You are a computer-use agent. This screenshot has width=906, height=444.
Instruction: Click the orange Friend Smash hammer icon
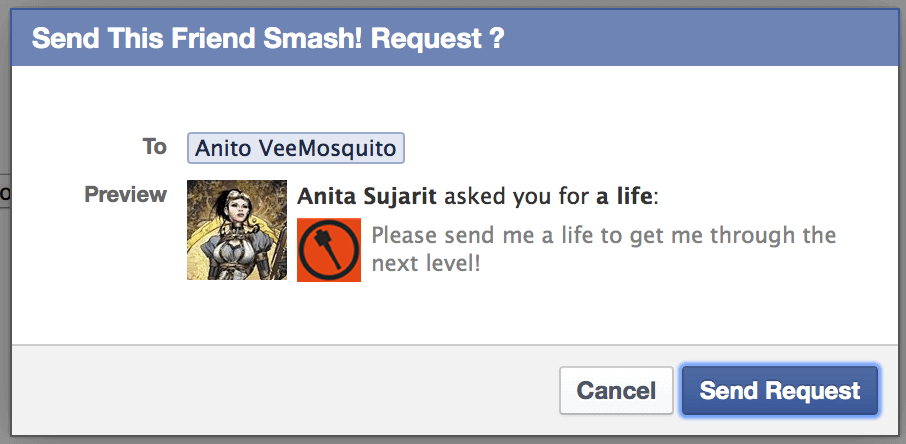tap(329, 250)
